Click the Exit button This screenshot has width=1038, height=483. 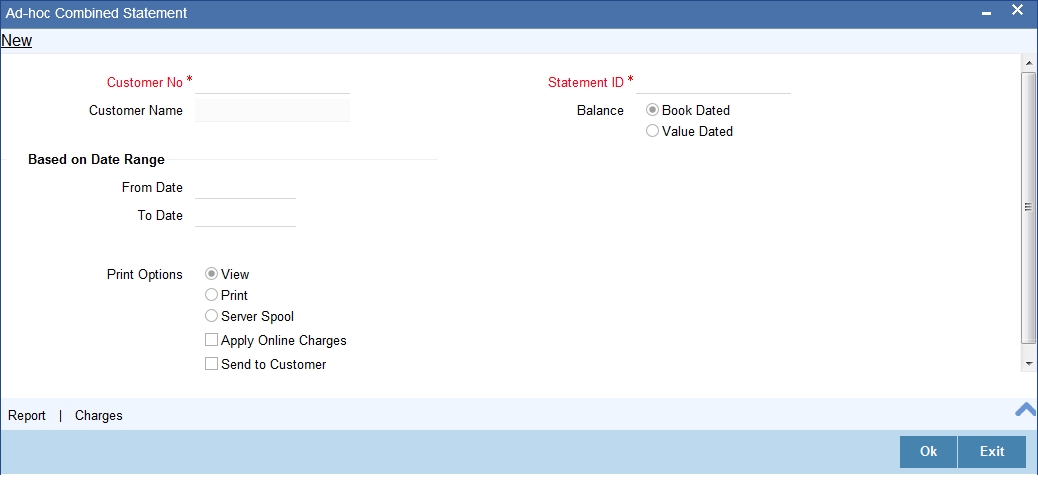coord(992,451)
